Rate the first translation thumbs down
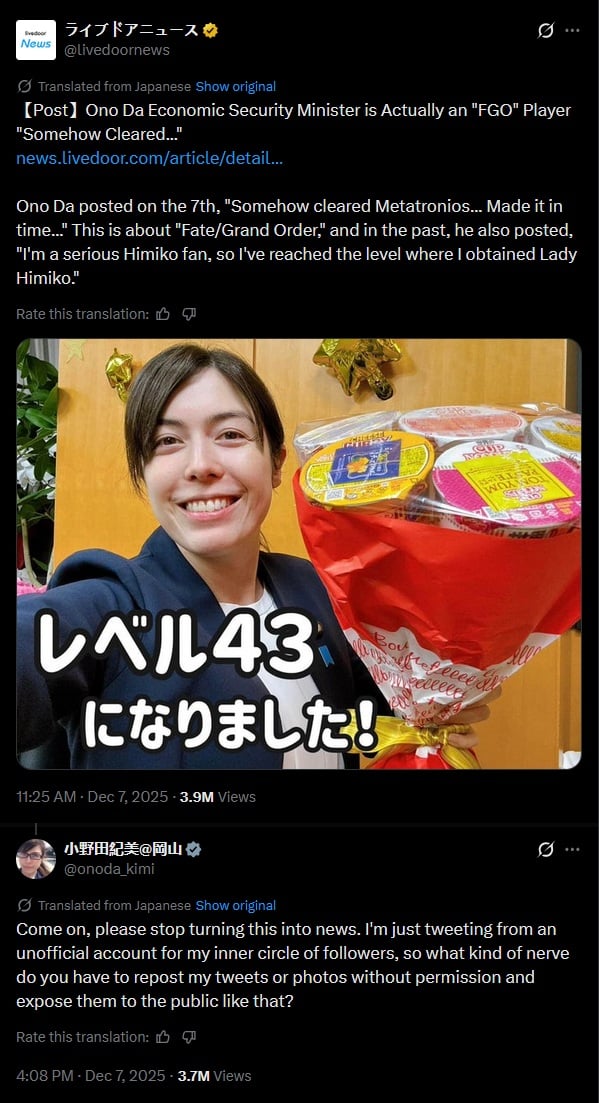Screen dimensions: 599x1103 tap(188, 314)
